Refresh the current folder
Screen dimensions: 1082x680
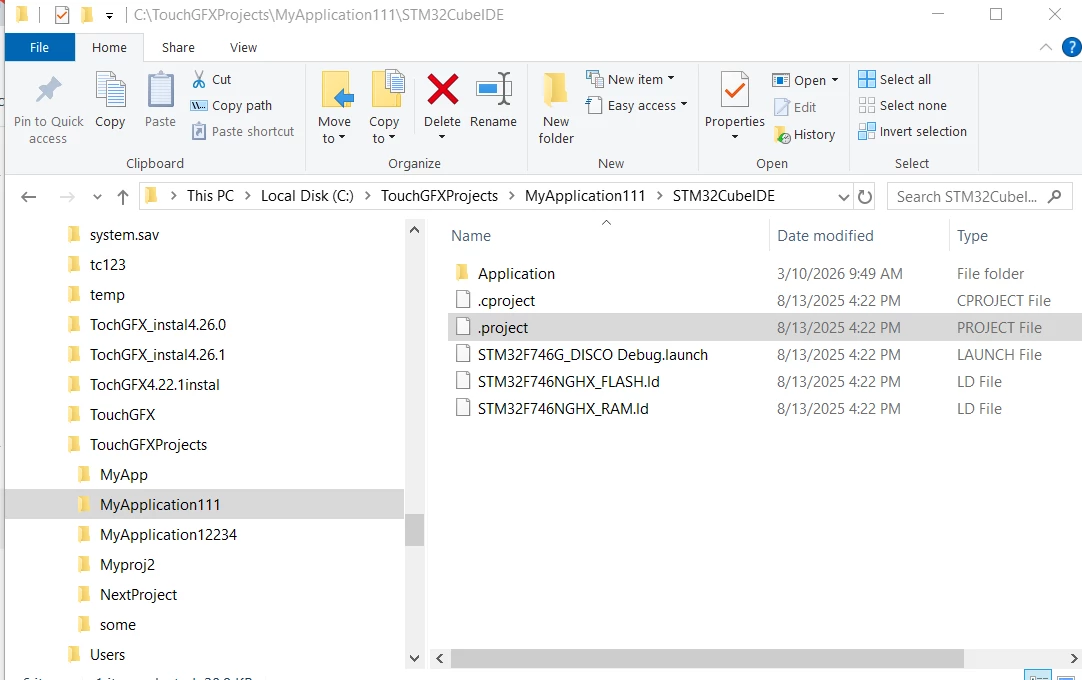tap(865, 197)
